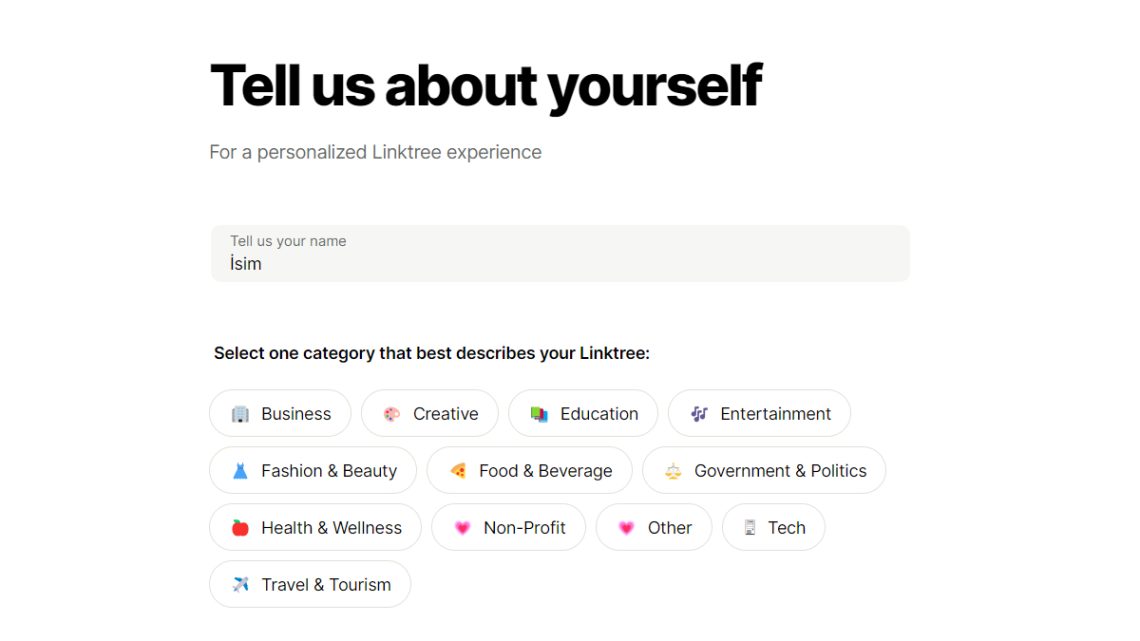
Task: Click the books icon on Education
Action: coord(539,414)
